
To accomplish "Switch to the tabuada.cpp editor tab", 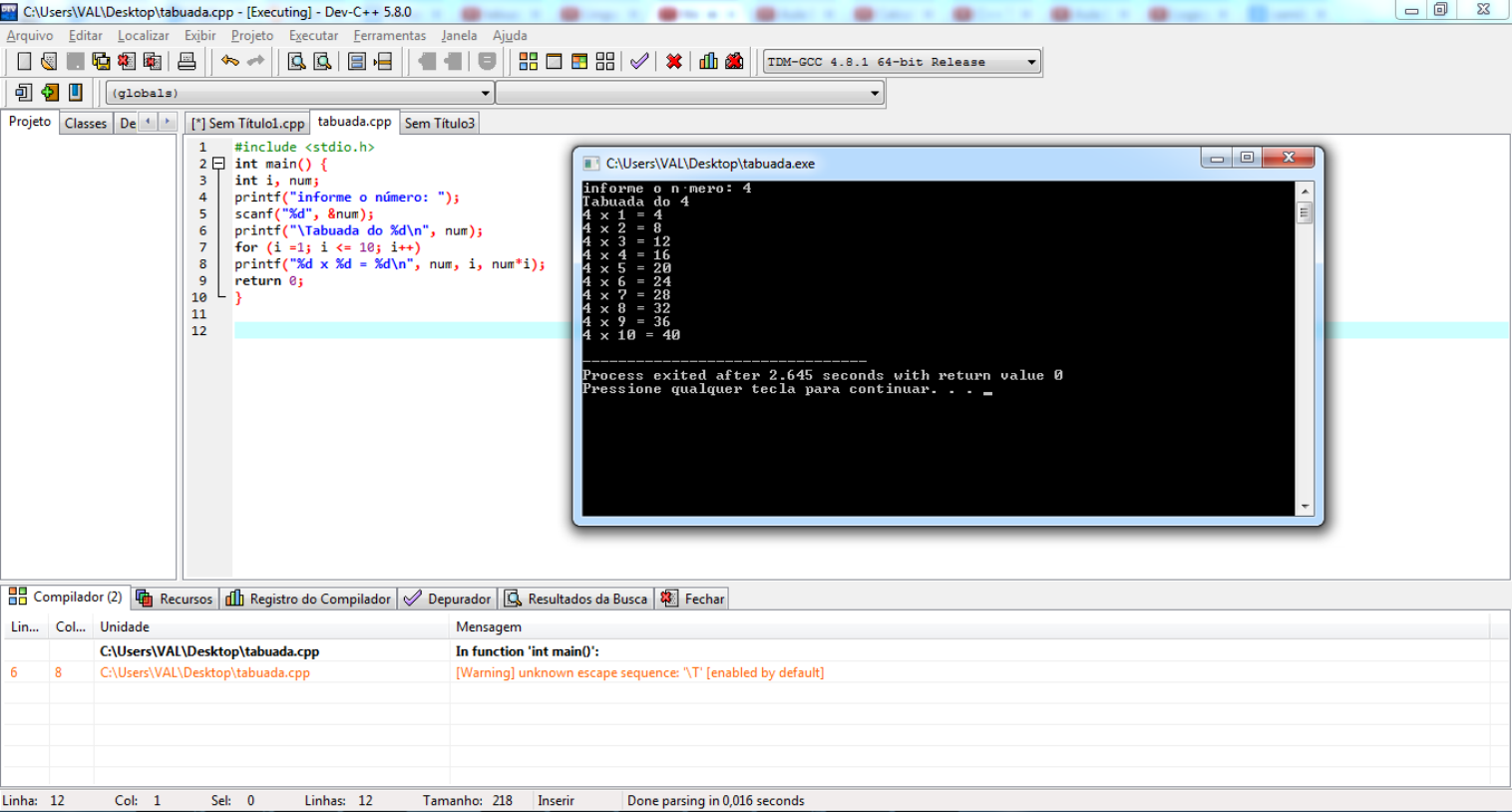I will tap(353, 122).
